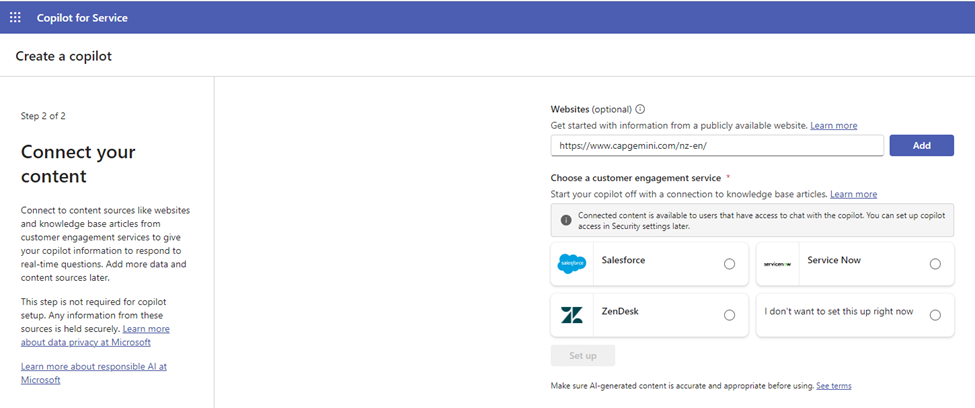Open Learn more link for knowledge base articles
The width and height of the screenshot is (975, 408).
(854, 194)
